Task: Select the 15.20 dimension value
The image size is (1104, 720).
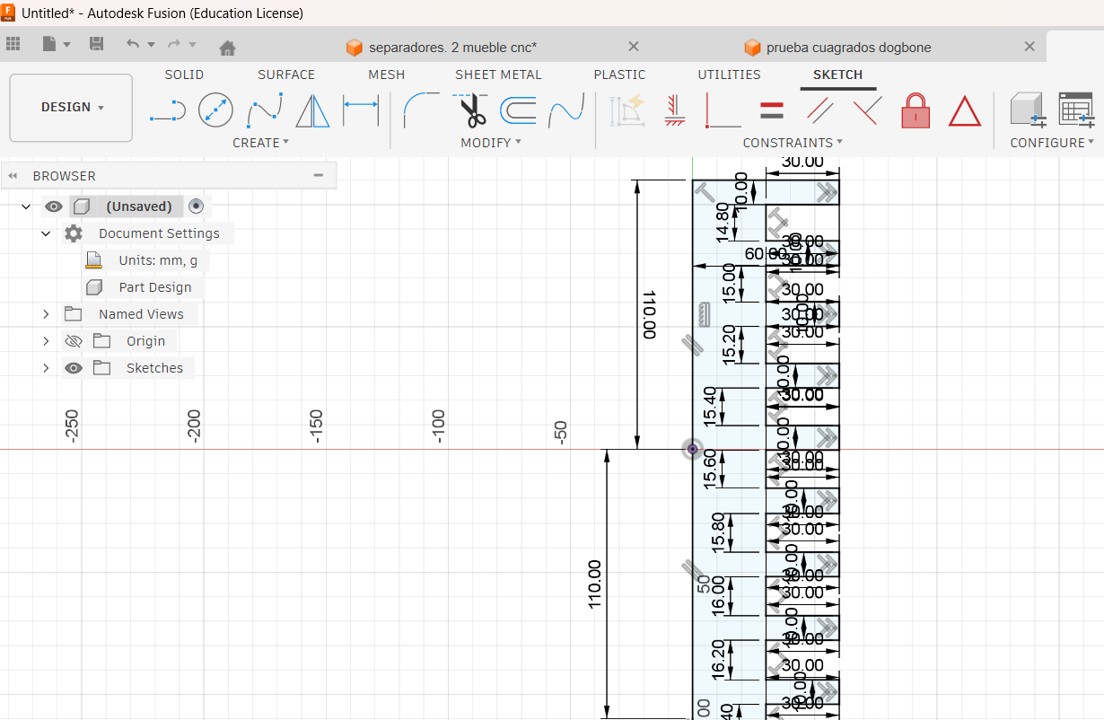Action: 728,344
